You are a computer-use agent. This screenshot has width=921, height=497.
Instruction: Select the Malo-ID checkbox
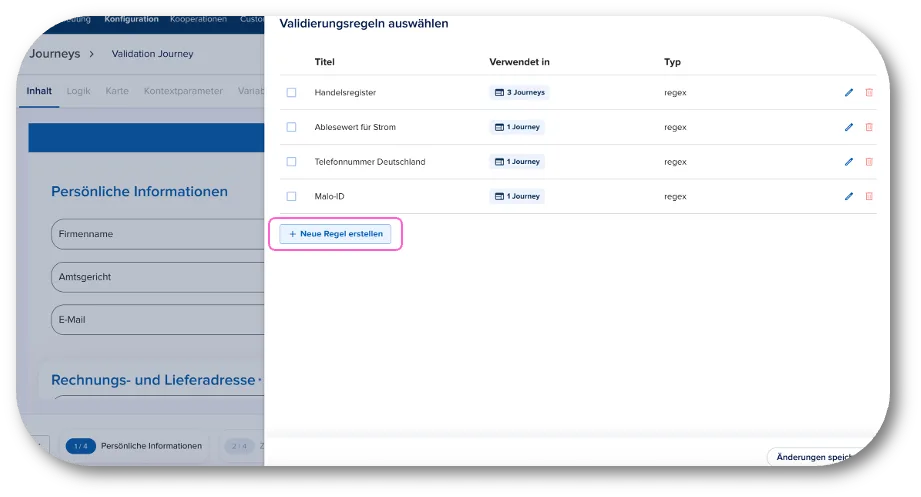tap(291, 196)
